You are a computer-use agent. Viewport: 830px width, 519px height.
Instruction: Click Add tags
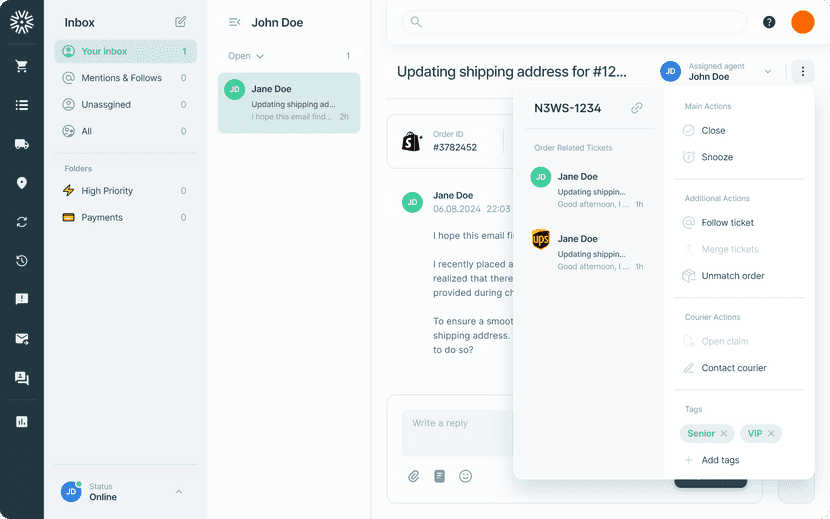(719, 460)
